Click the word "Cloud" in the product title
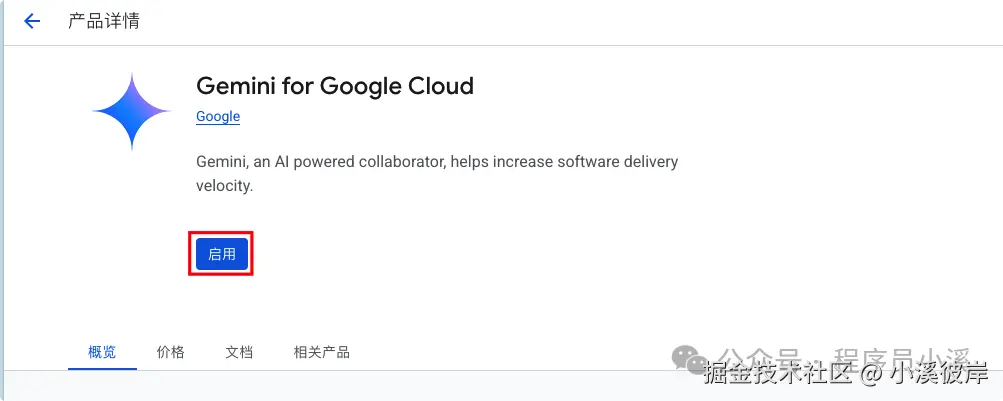The width and height of the screenshot is (1003, 401). pos(440,86)
